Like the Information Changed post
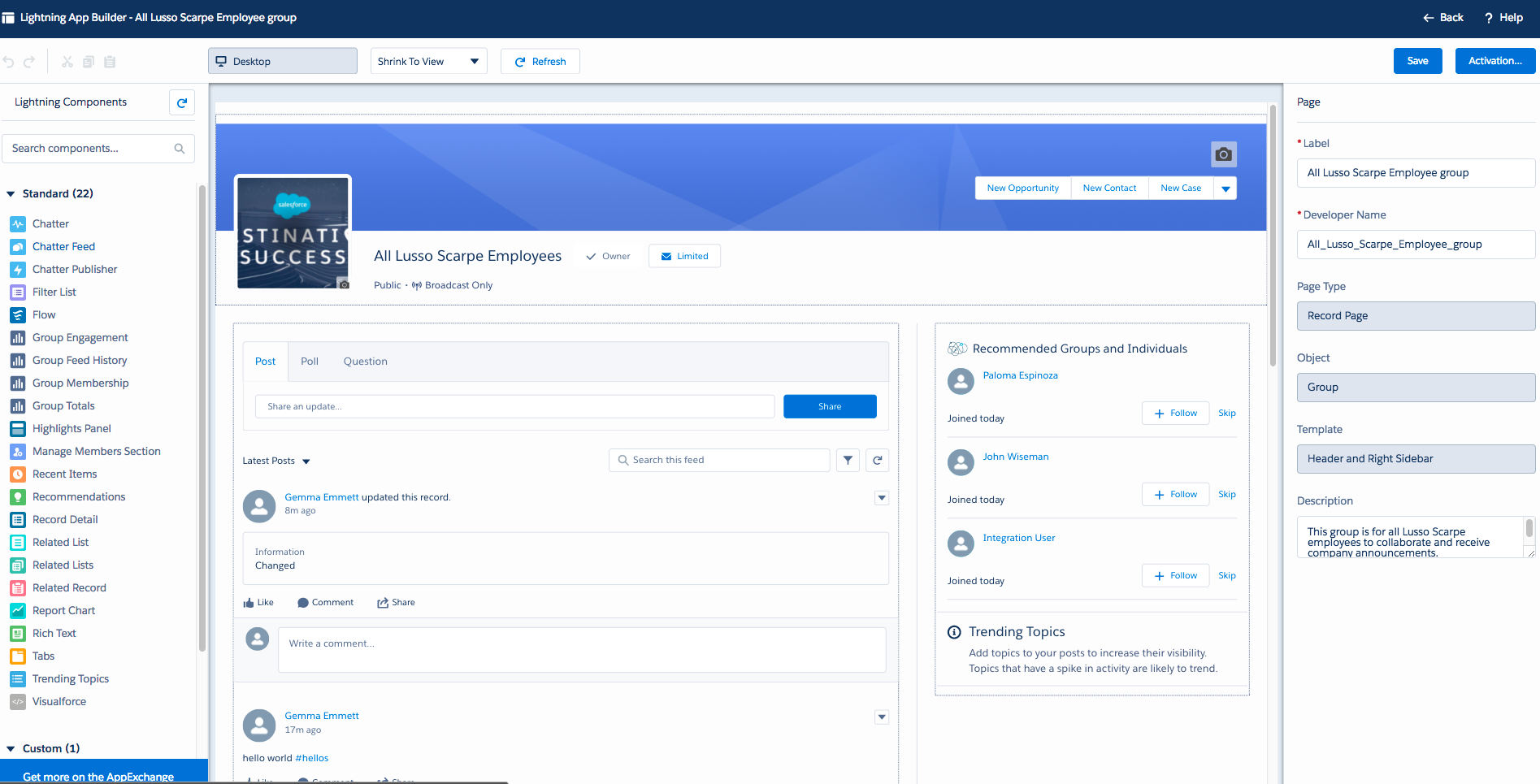The image size is (1540, 784). point(258,603)
